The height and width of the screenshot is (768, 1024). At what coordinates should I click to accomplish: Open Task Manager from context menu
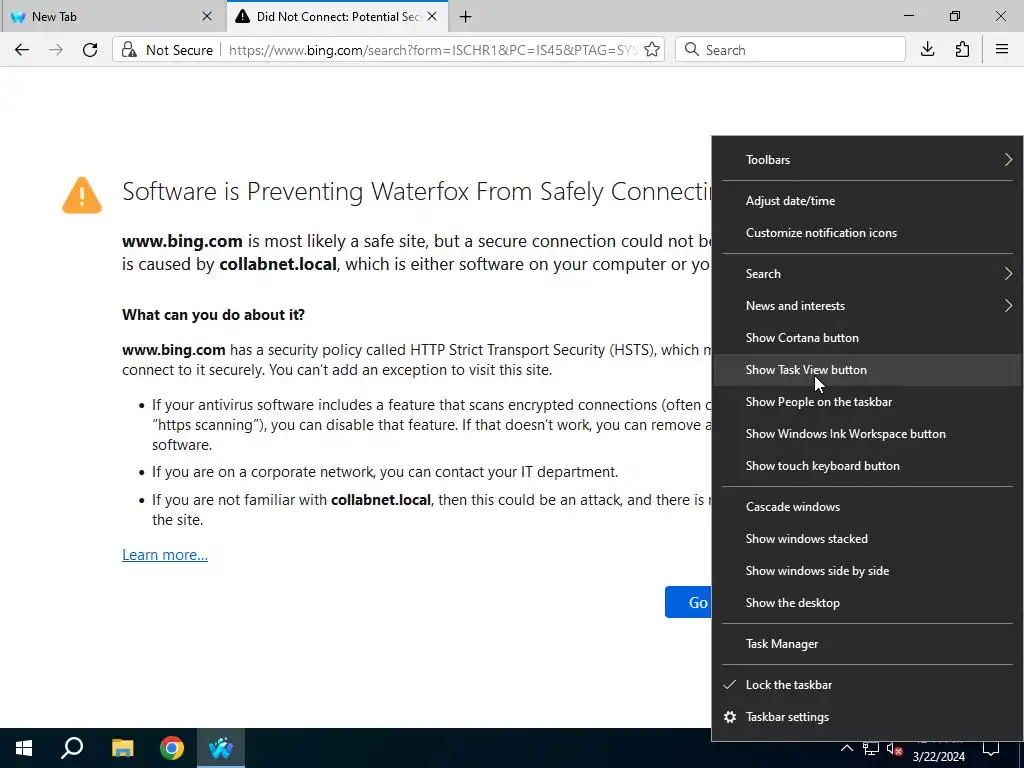pyautogui.click(x=868, y=644)
